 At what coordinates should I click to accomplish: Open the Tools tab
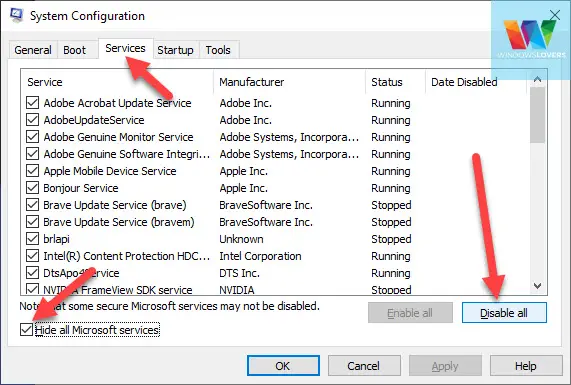(x=218, y=50)
